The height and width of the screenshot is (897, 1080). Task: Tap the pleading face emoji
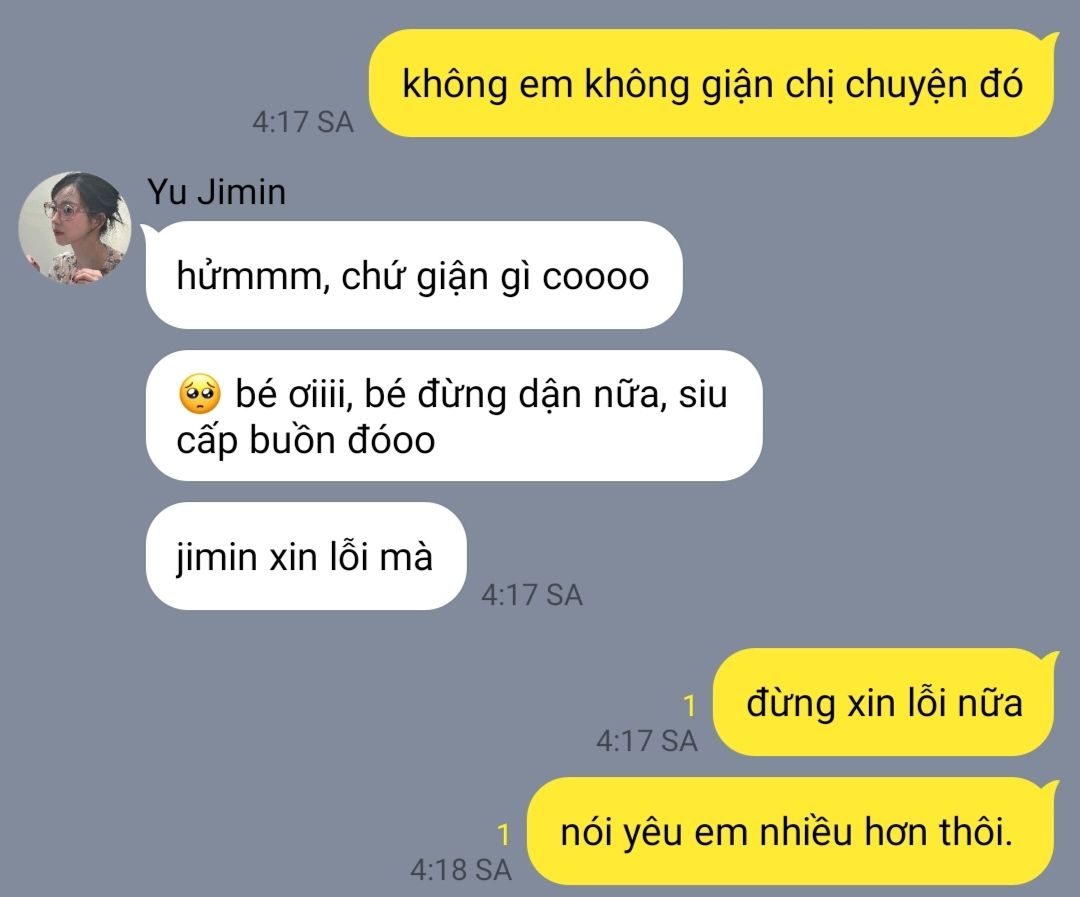(200, 394)
